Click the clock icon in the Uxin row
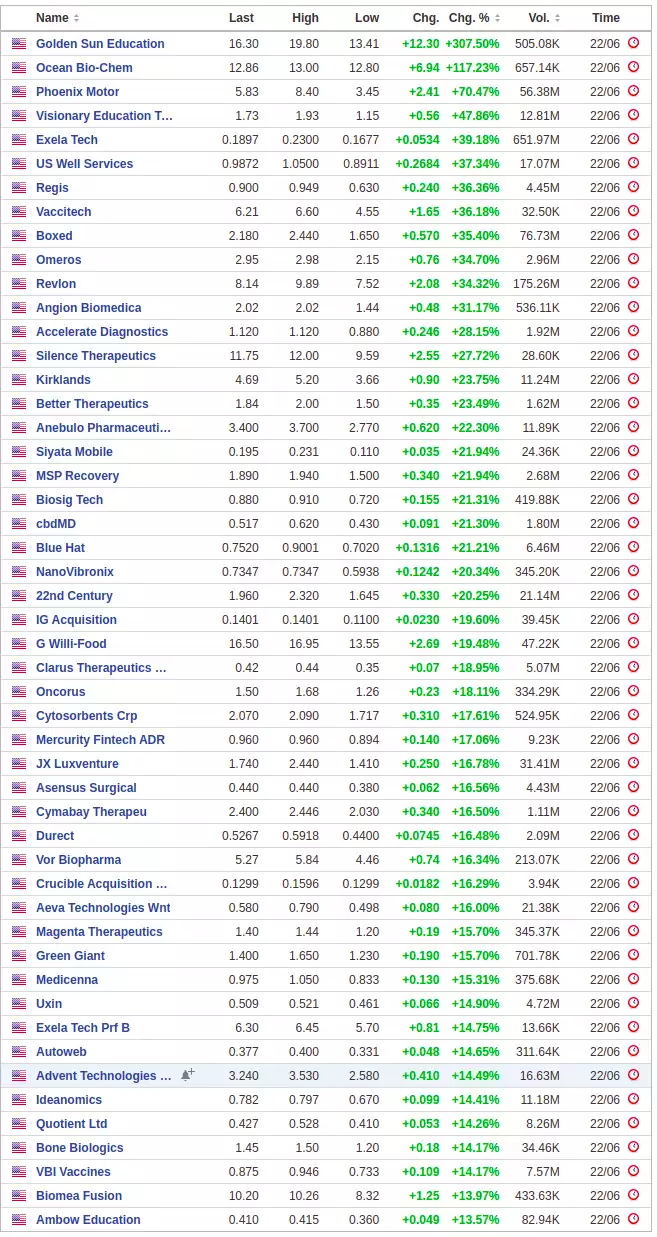Screen dimensions: 657x1237 coord(633,1003)
